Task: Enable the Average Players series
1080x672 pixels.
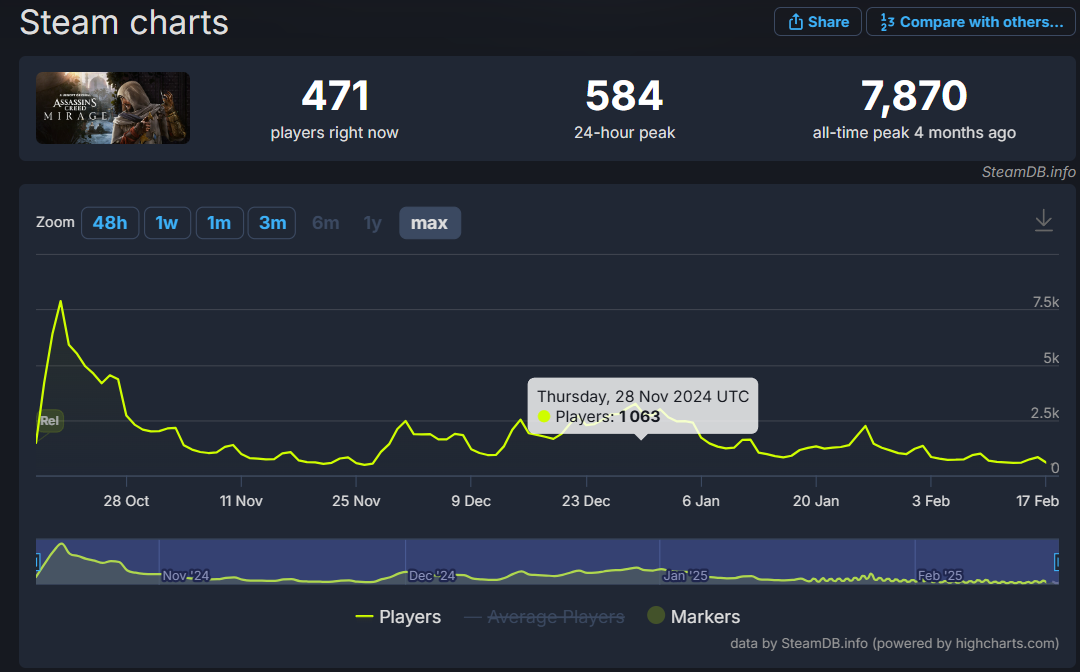Action: tap(545, 617)
